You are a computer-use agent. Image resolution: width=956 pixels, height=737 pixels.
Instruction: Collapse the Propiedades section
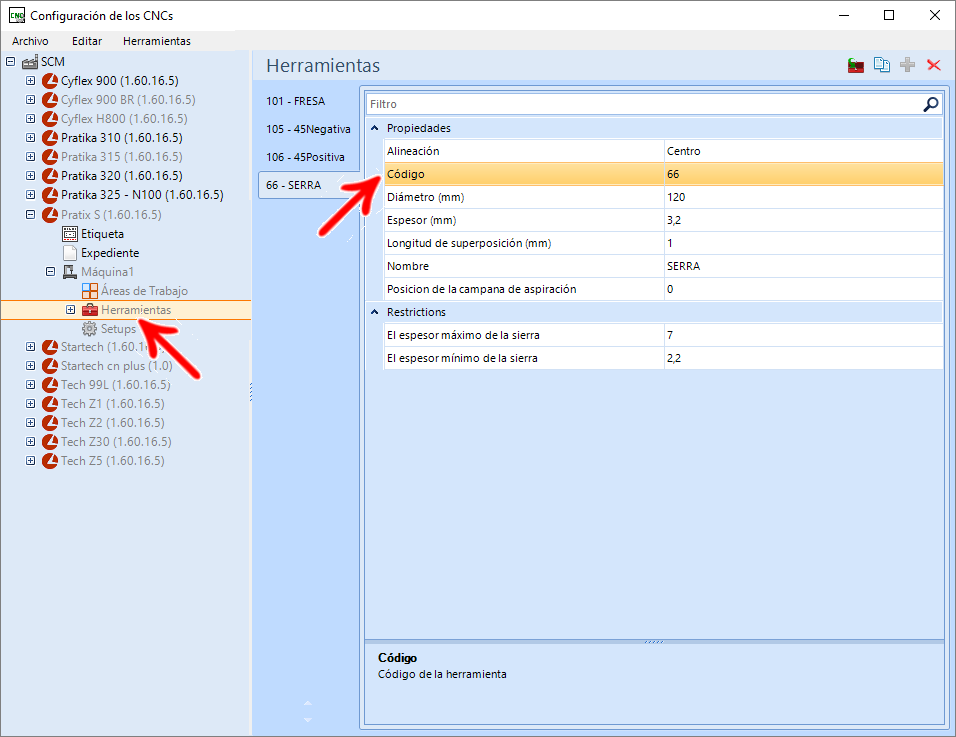(375, 128)
